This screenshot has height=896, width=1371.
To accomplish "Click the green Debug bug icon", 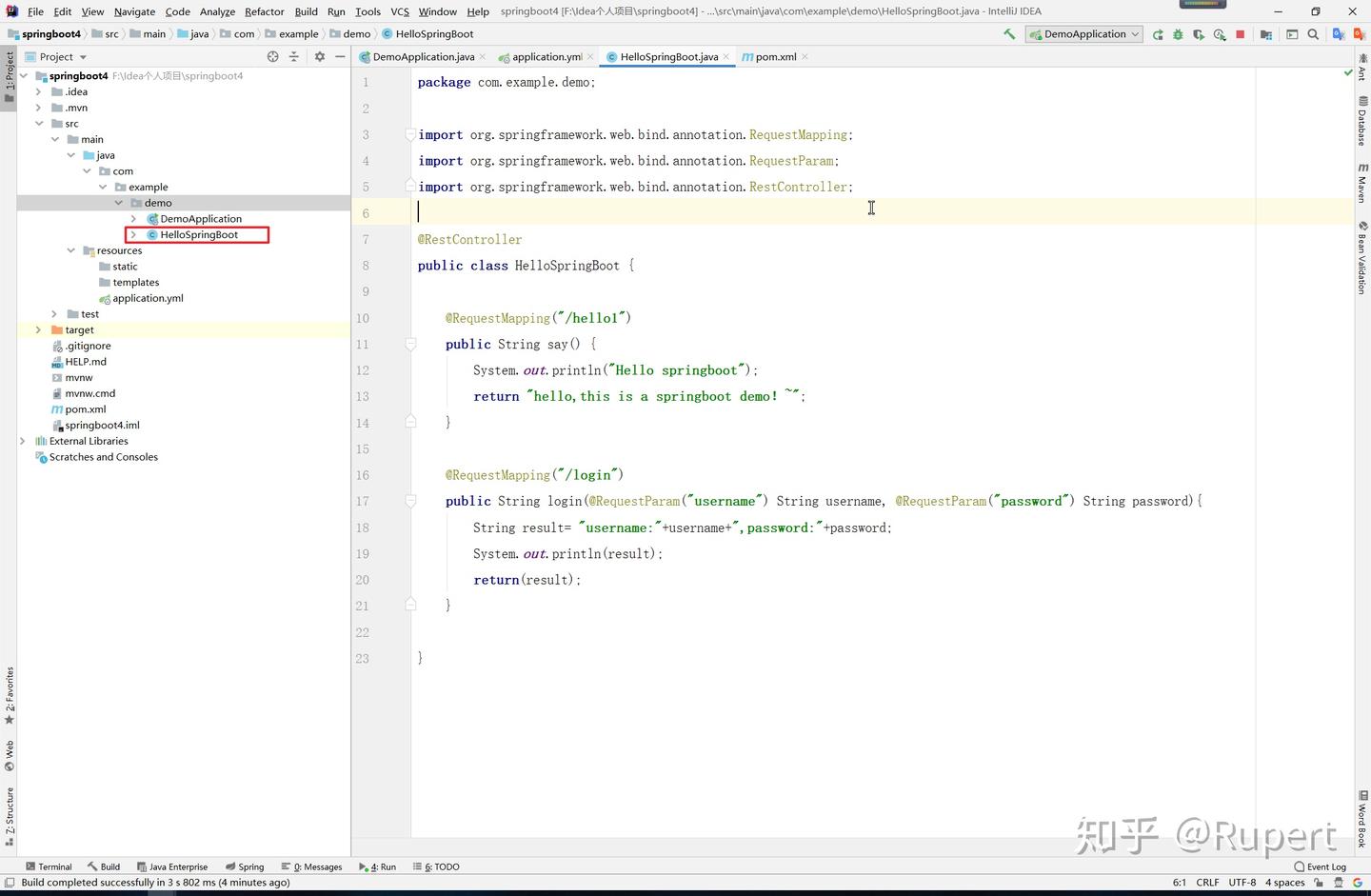I will [x=1178, y=34].
